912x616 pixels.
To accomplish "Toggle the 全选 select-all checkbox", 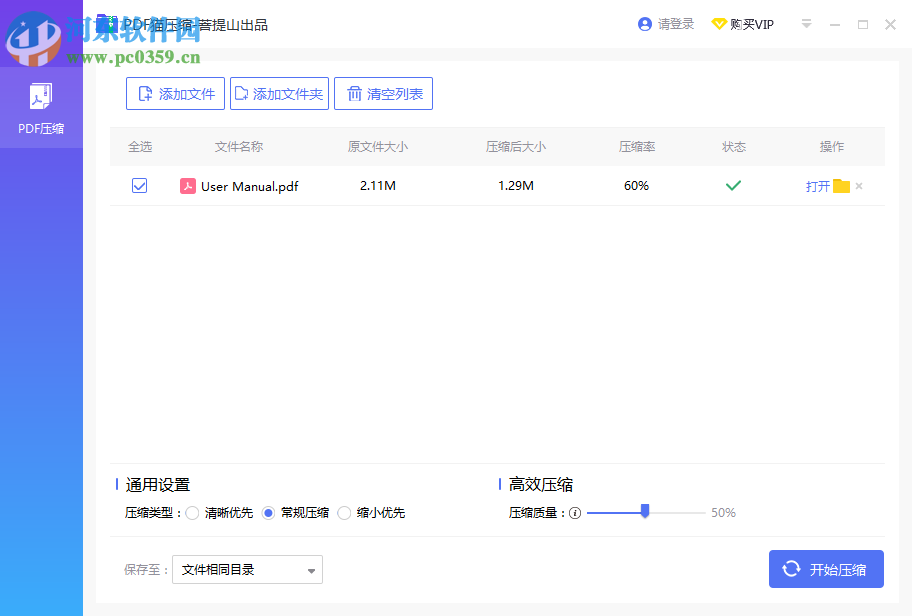I will pos(142,146).
